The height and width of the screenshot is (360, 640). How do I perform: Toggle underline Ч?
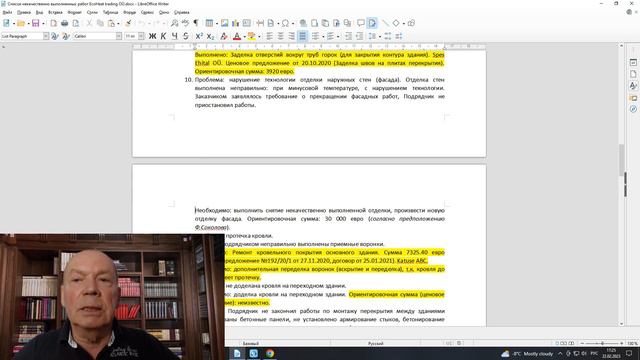174,36
